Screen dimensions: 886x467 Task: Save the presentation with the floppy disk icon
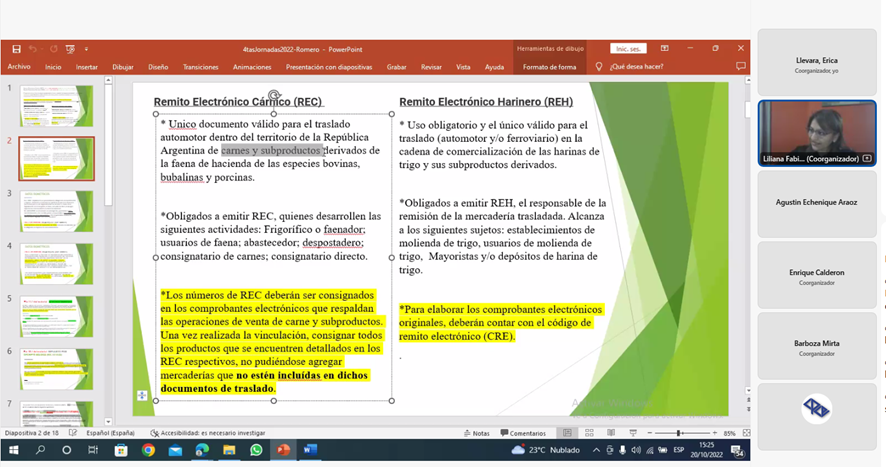tap(16, 49)
